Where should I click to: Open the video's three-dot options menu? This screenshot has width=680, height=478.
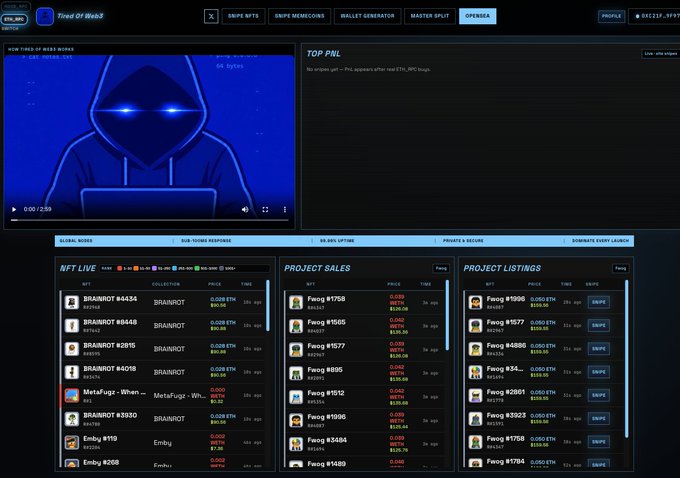click(x=284, y=210)
